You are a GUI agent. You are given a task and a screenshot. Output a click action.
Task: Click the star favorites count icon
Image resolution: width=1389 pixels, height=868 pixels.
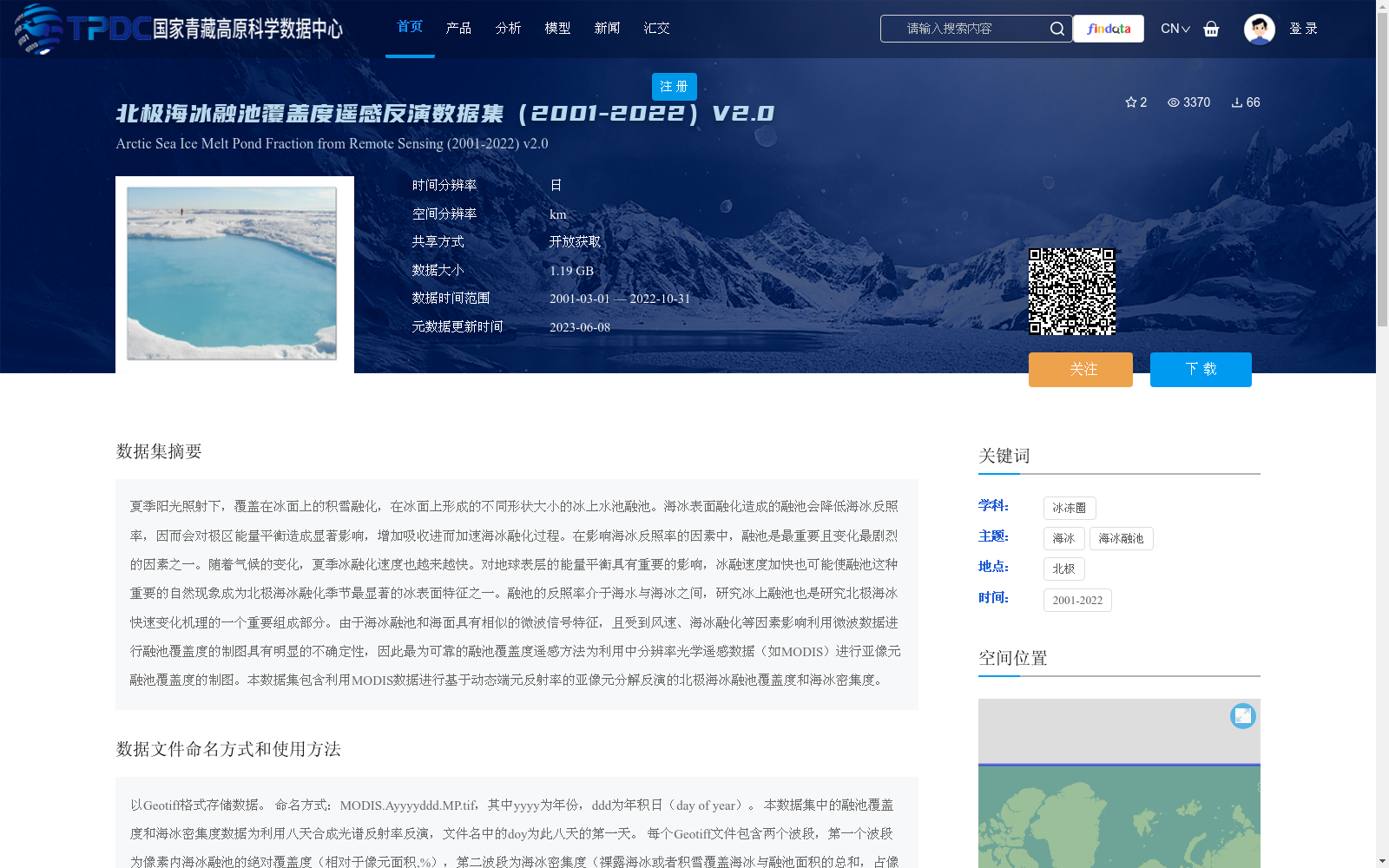pos(1131,102)
